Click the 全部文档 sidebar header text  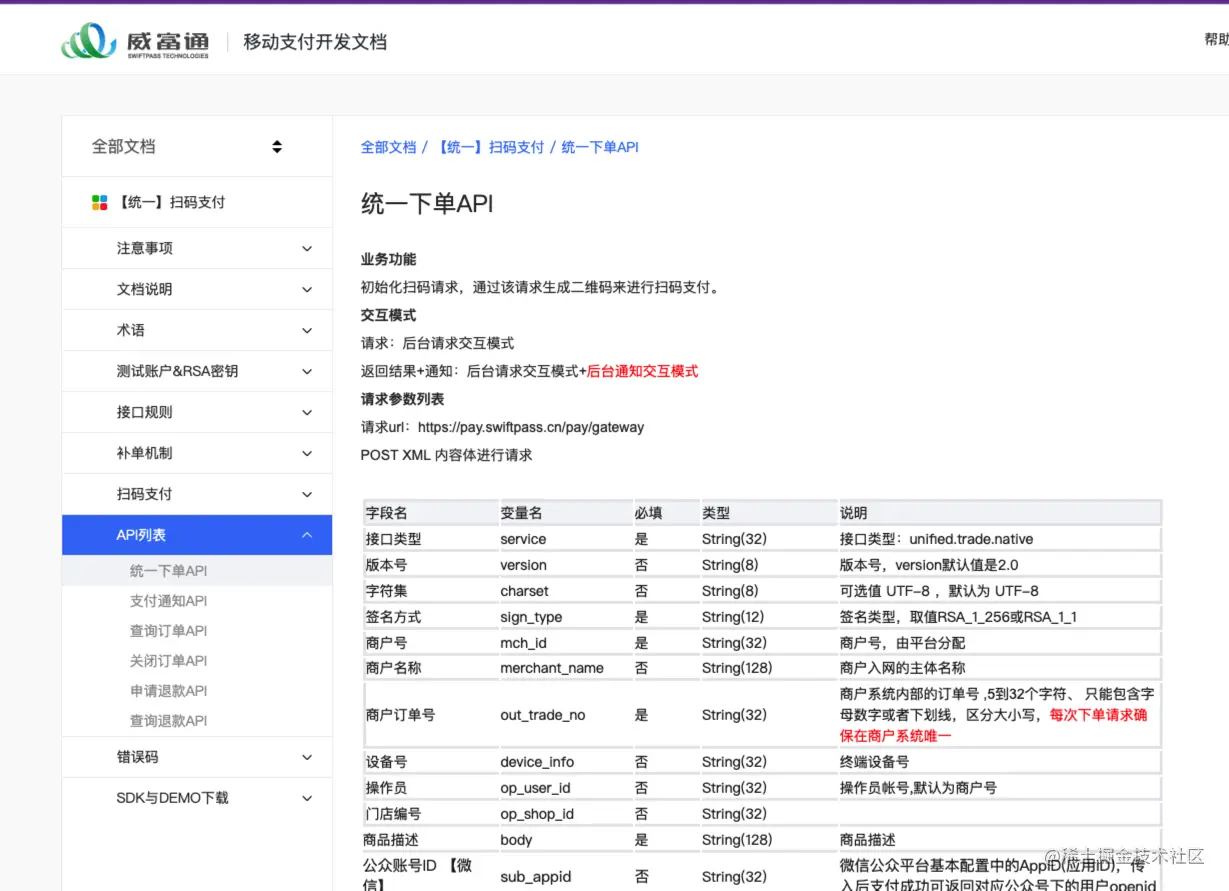pyautogui.click(x=124, y=147)
